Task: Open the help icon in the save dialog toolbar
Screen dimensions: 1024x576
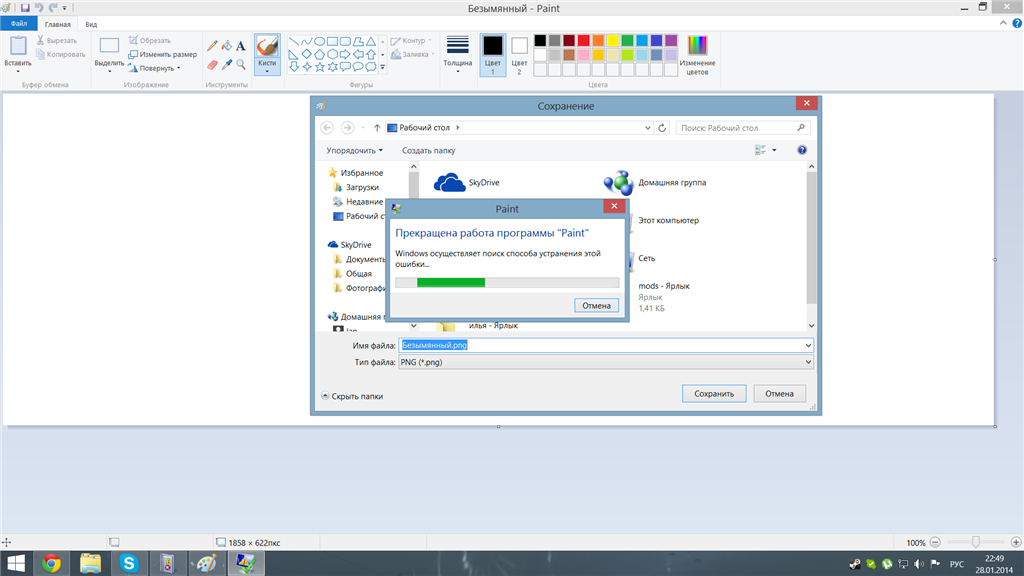Action: 802,150
